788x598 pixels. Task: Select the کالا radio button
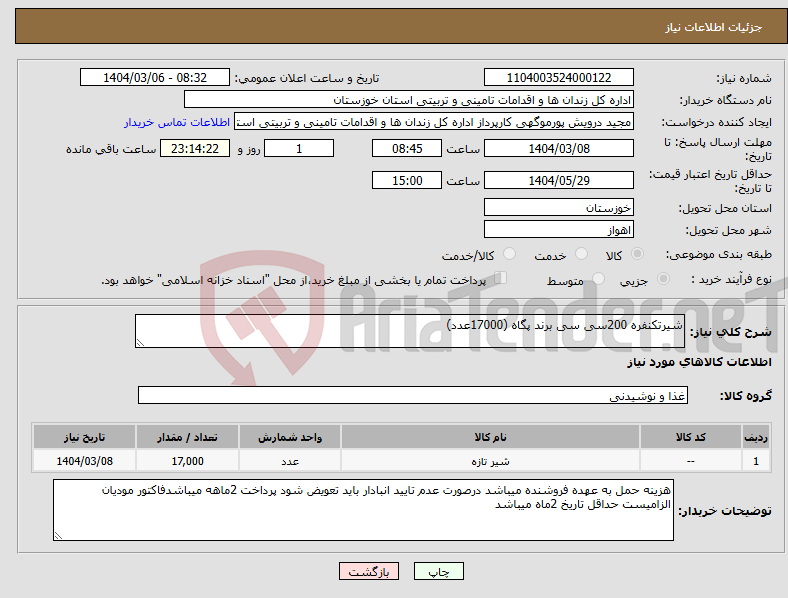(637, 254)
